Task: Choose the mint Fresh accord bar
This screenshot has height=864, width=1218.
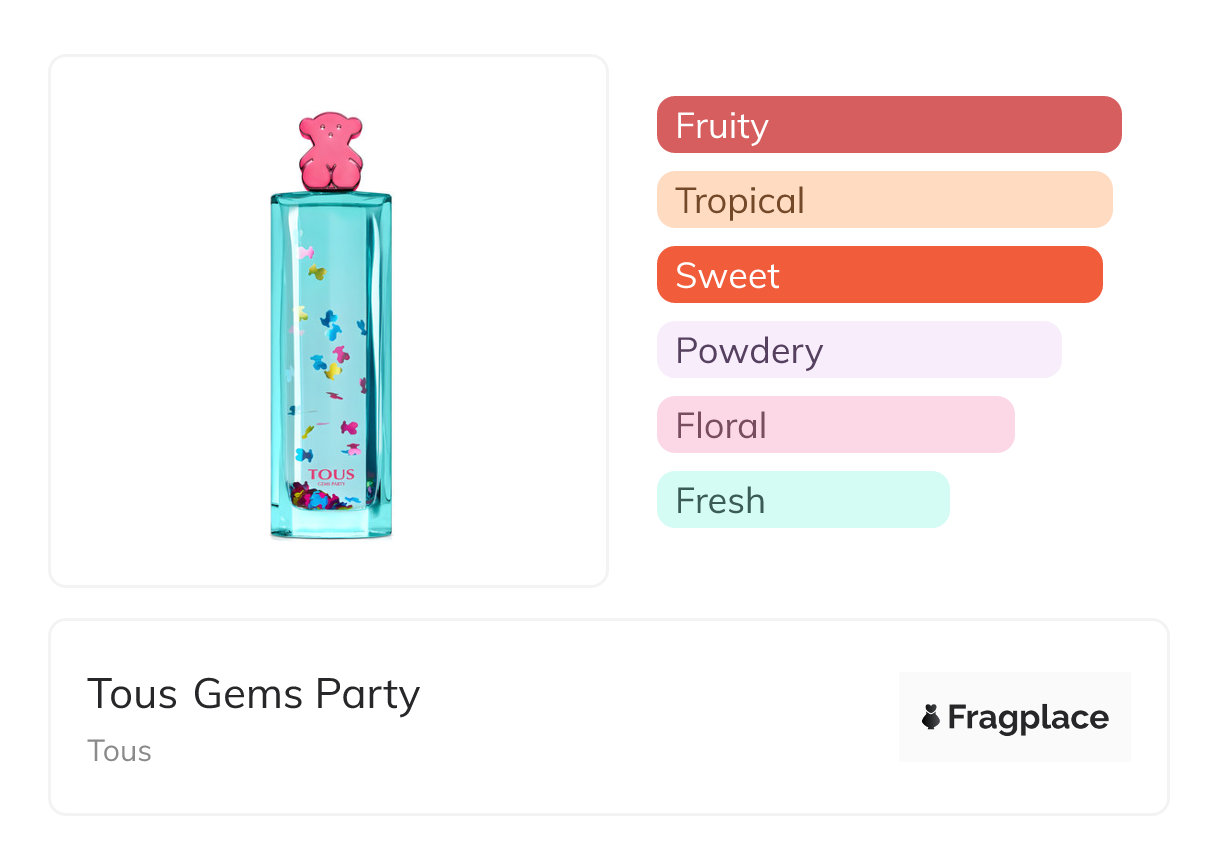Action: click(802, 500)
